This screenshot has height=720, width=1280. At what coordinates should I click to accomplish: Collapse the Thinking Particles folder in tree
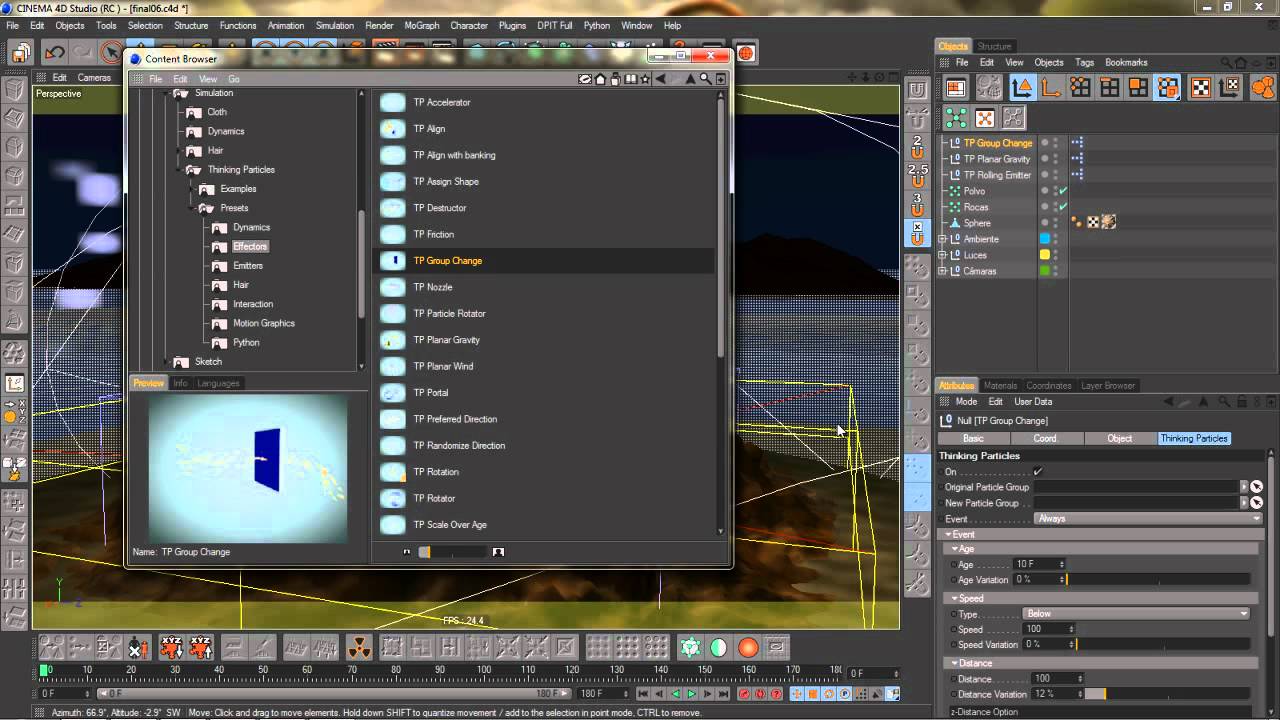[x=181, y=170]
